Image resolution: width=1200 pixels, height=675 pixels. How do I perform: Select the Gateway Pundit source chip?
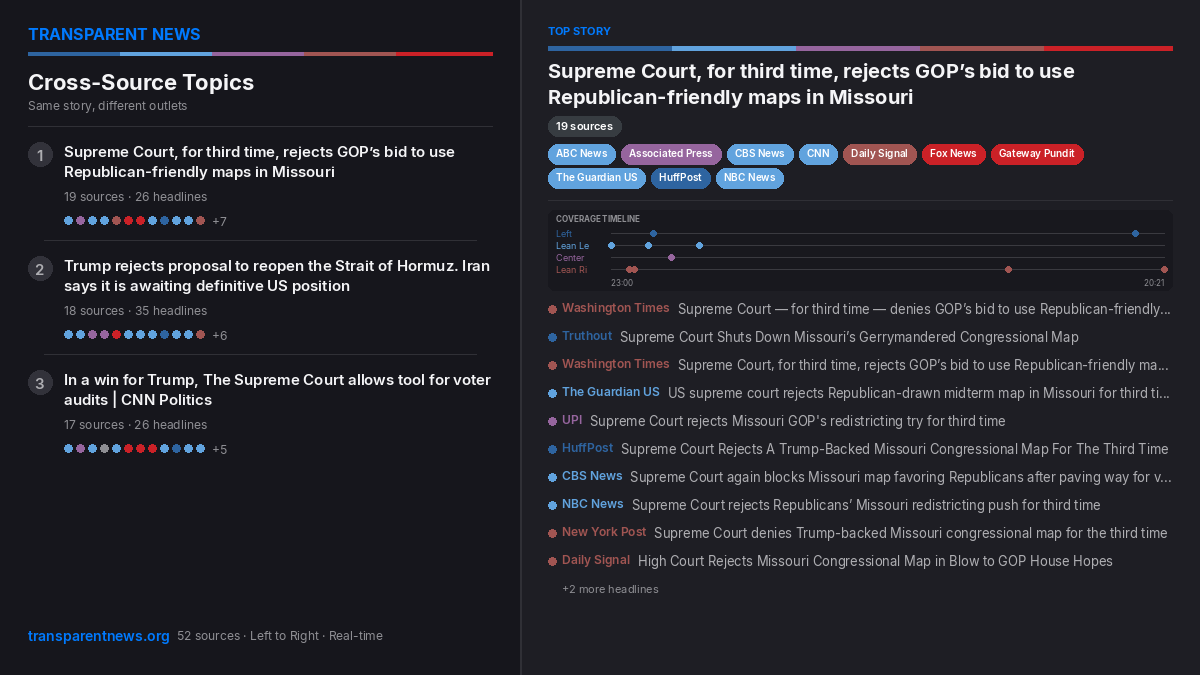(1037, 154)
